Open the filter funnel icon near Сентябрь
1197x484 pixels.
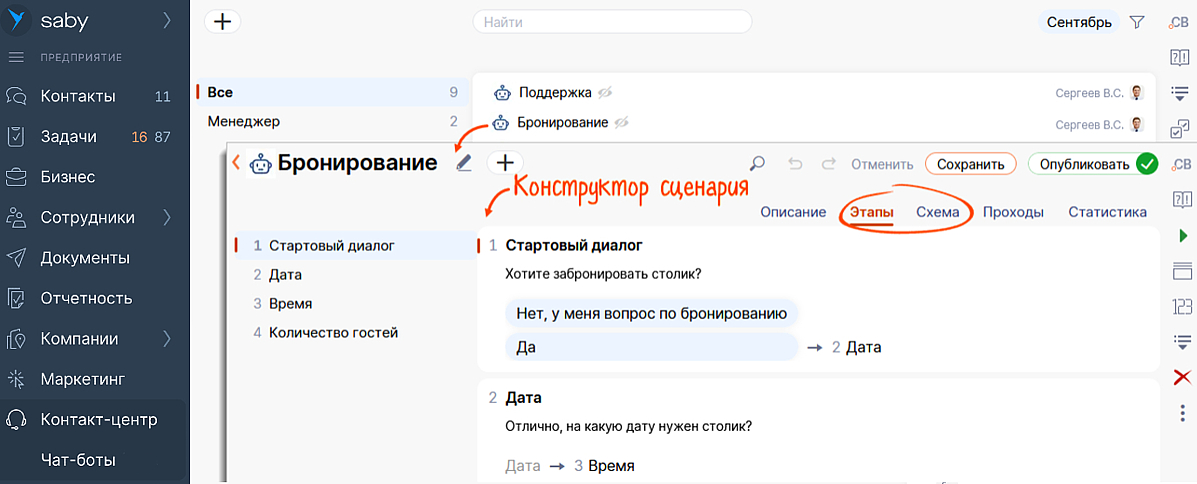(x=1137, y=22)
